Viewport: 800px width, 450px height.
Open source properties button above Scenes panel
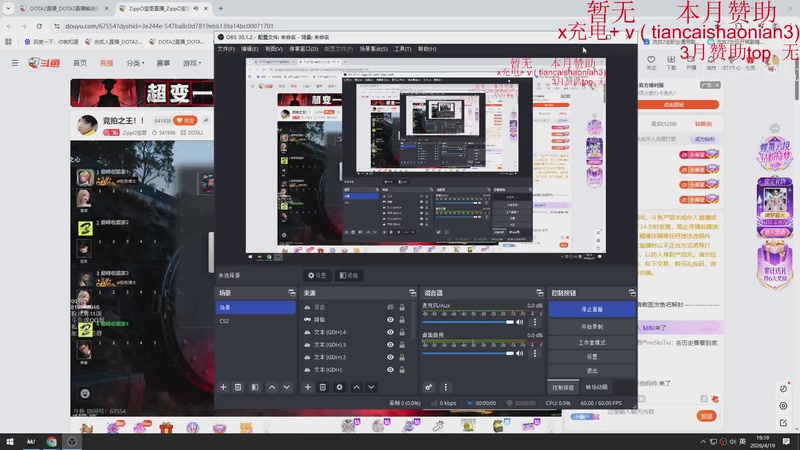[317, 276]
